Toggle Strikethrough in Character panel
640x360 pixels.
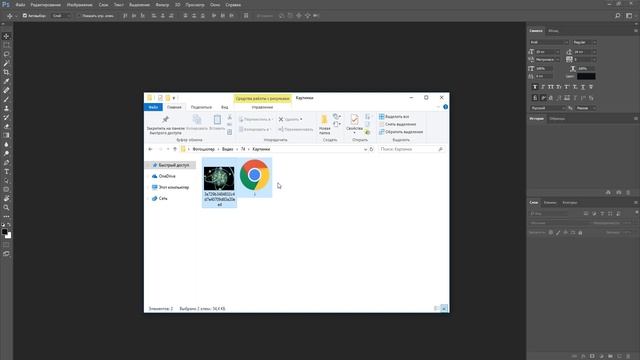pyautogui.click(x=591, y=87)
